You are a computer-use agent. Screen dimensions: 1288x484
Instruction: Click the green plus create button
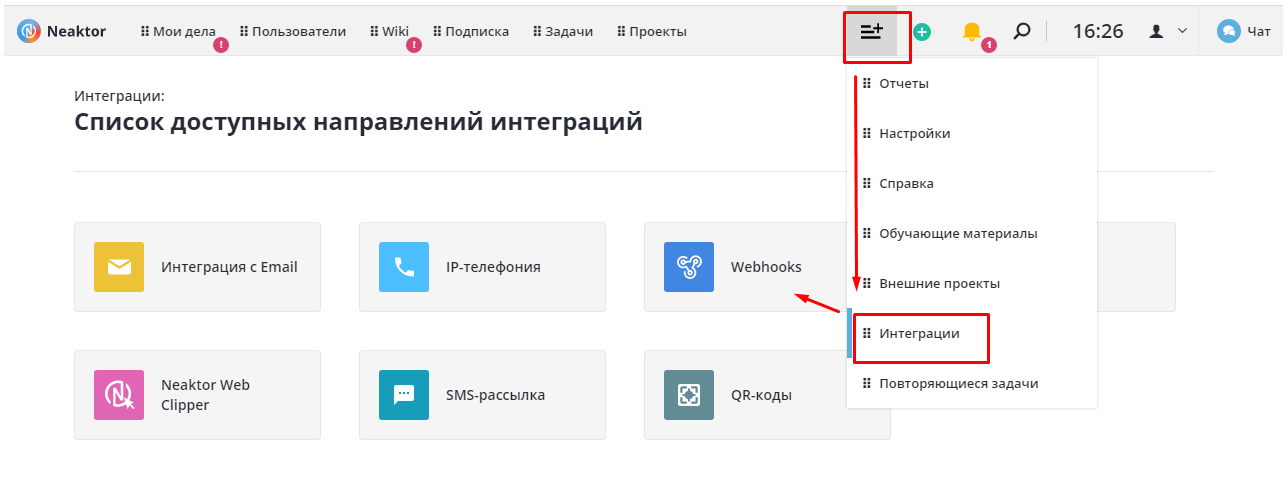[x=922, y=32]
